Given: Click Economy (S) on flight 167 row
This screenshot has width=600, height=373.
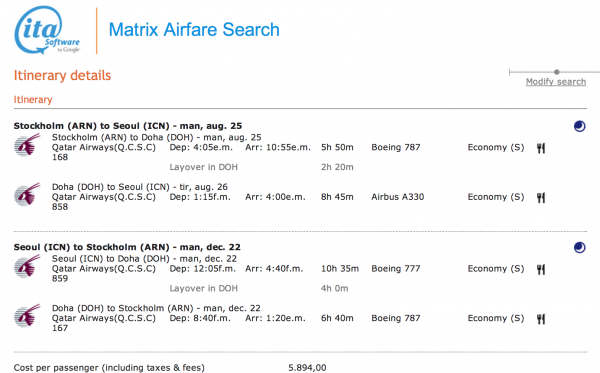Looking at the screenshot, I should [496, 318].
